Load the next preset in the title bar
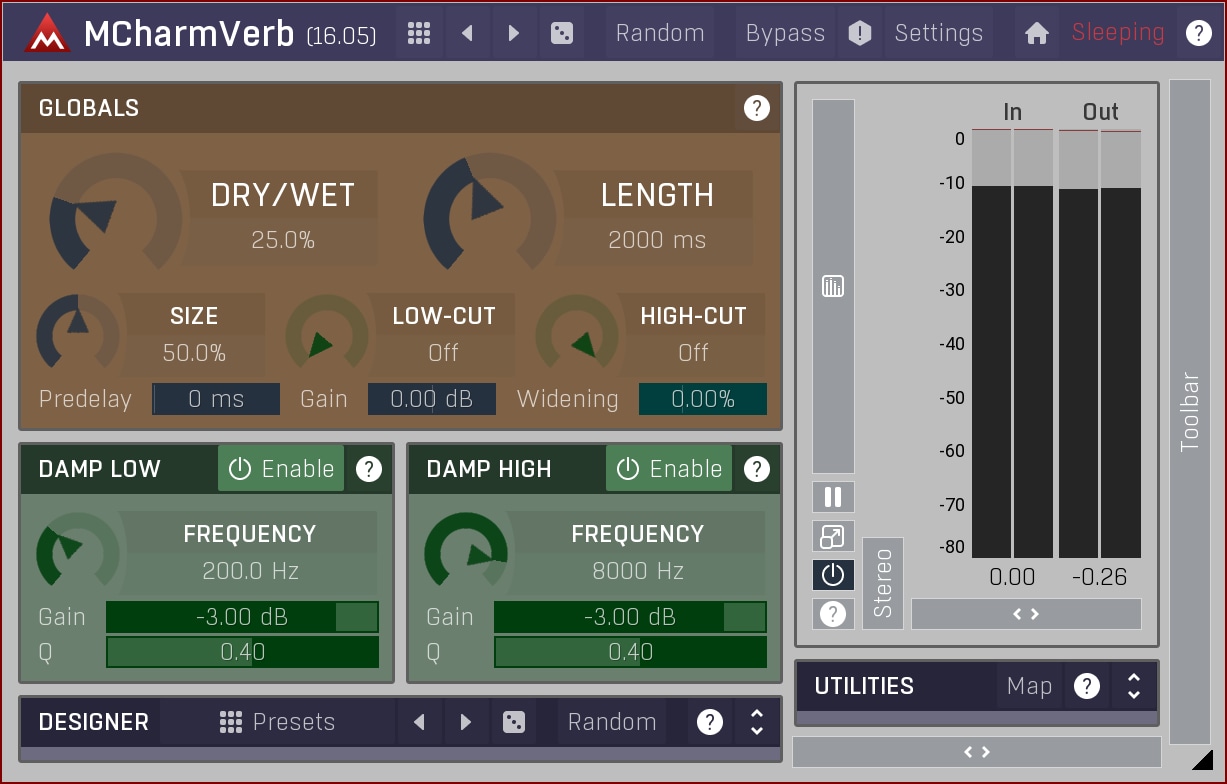 (x=513, y=33)
